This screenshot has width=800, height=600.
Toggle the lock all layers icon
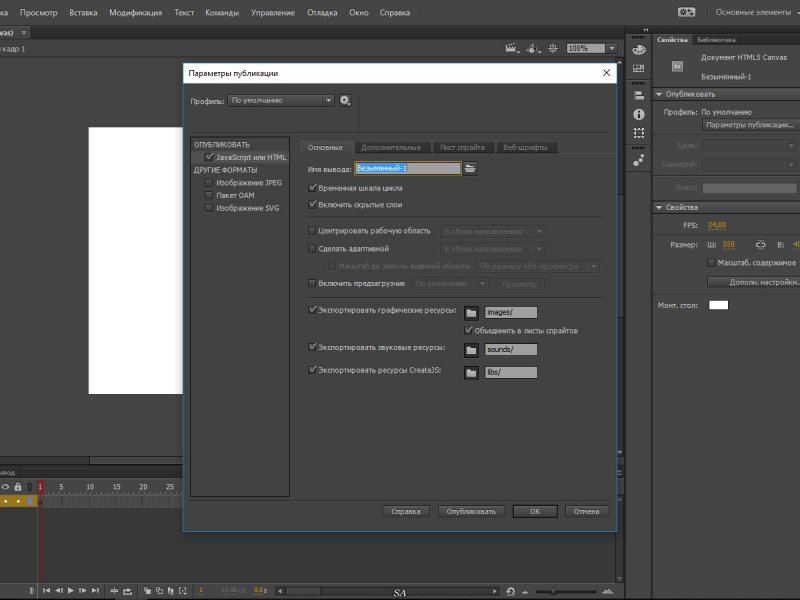point(18,487)
